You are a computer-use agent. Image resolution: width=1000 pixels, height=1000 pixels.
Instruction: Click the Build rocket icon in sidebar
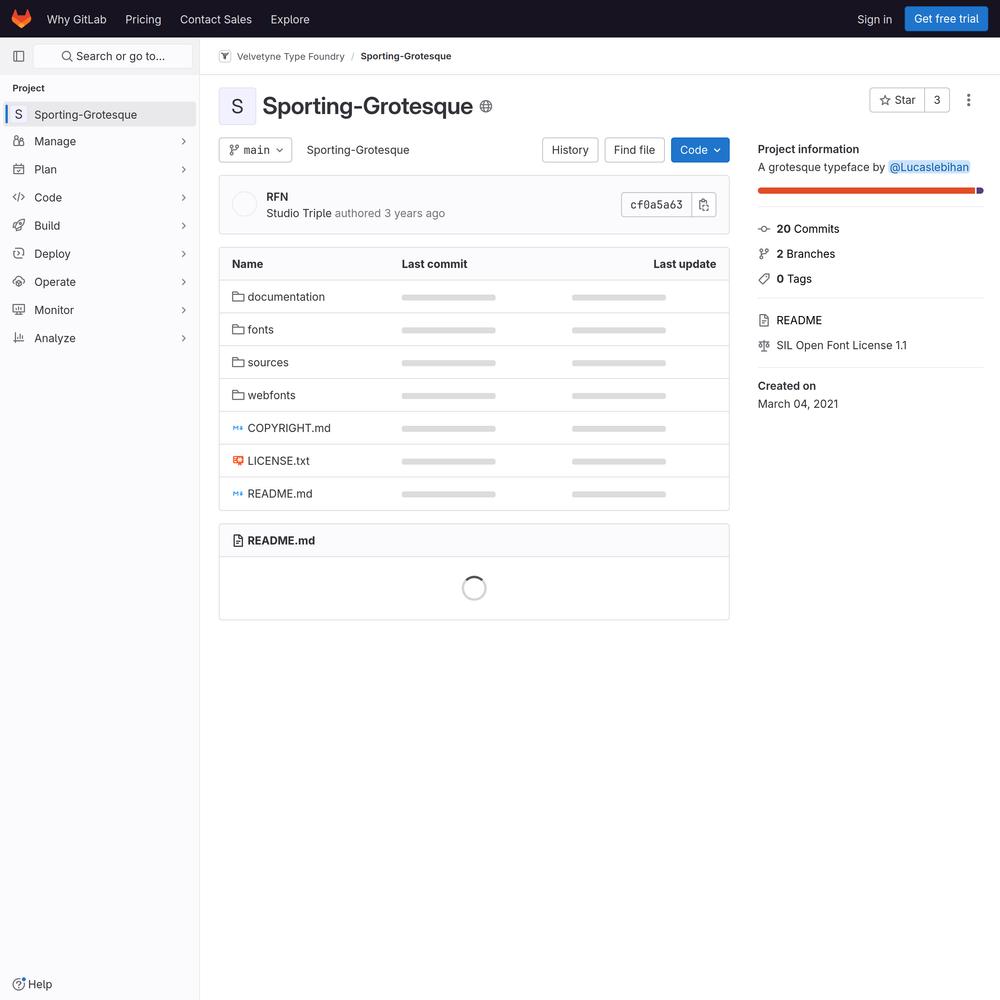click(x=18, y=225)
